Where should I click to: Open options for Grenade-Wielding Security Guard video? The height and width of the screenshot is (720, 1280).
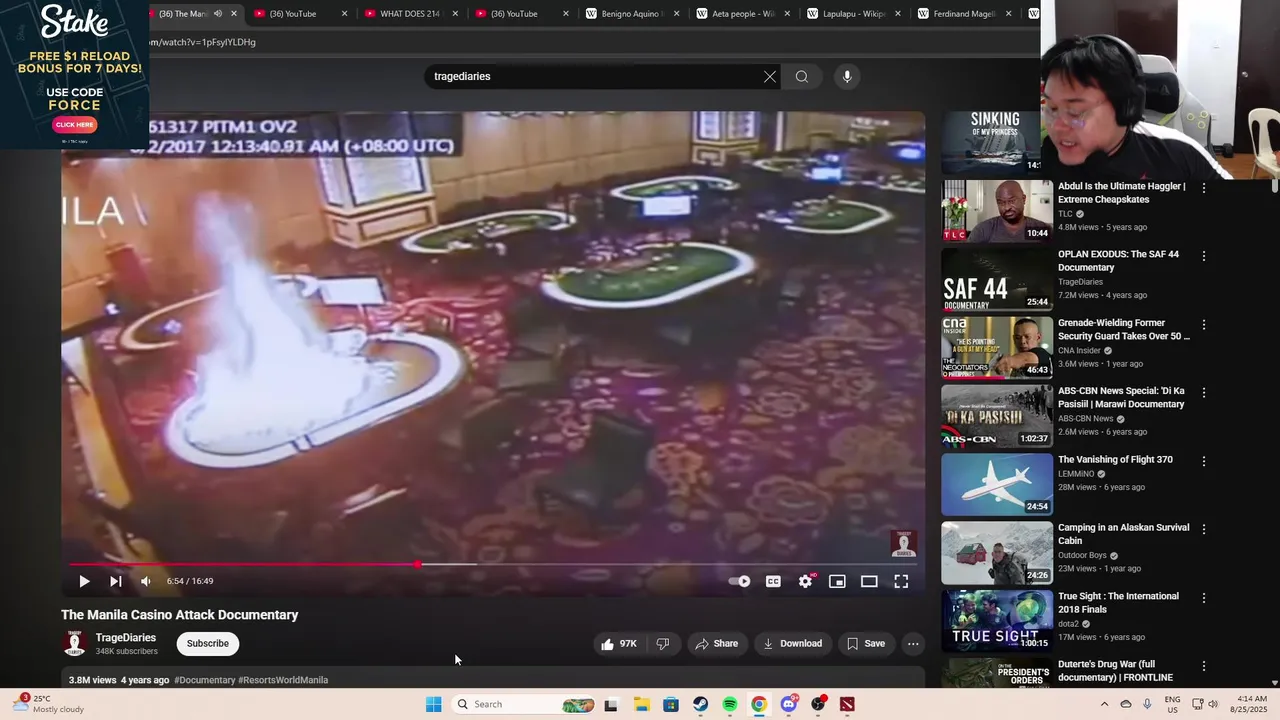[1204, 325]
